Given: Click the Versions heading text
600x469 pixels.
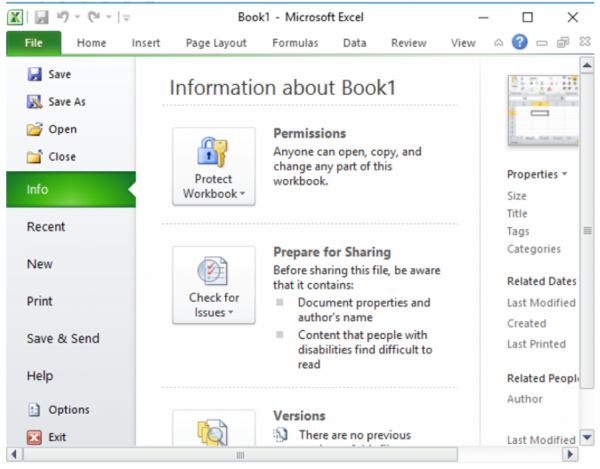Looking at the screenshot, I should (299, 416).
